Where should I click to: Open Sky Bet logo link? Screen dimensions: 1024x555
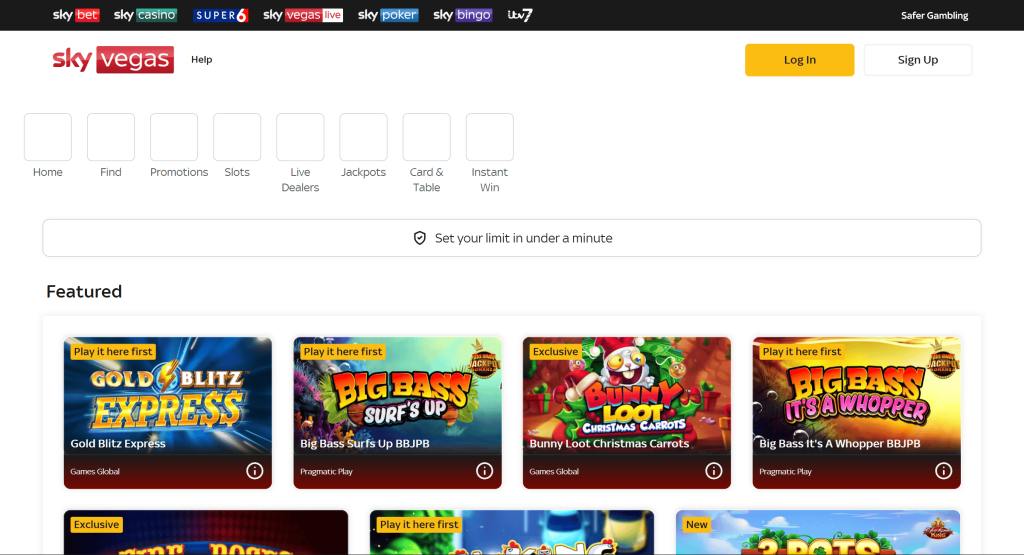coord(76,15)
